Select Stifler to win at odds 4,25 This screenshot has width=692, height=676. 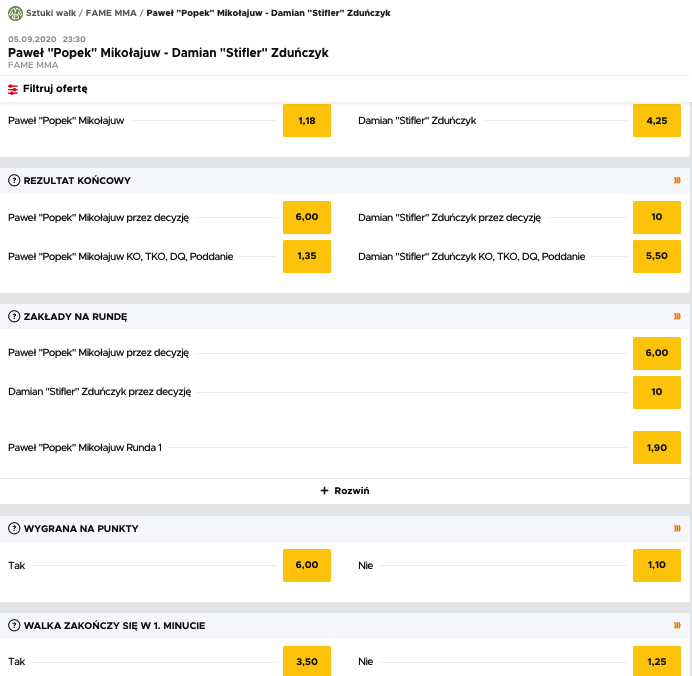(657, 121)
